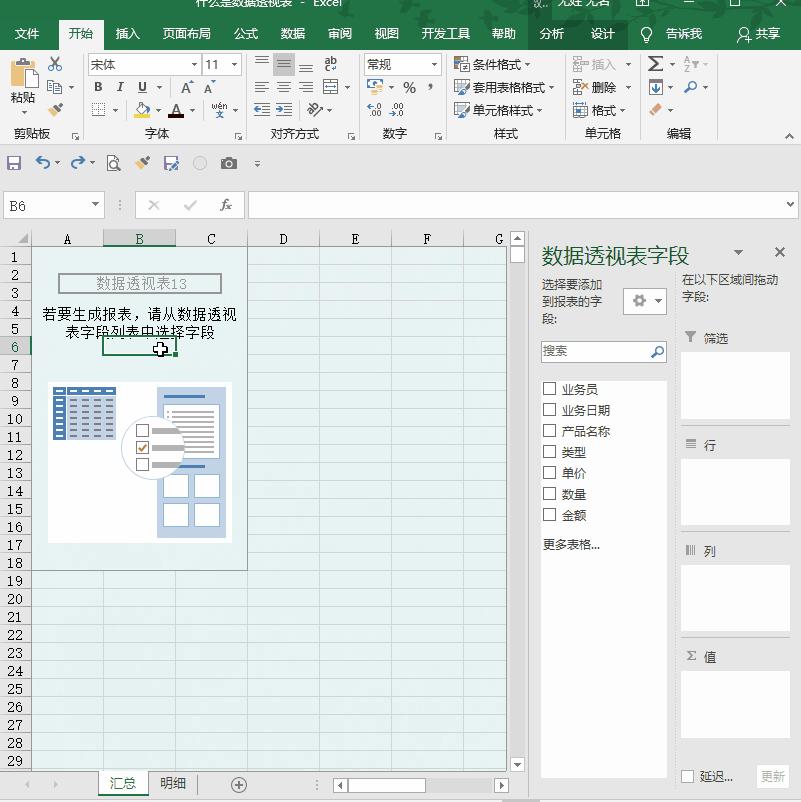Image resolution: width=801 pixels, height=802 pixels.
Task: Expand the Undo history dropdown arrow
Action: pos(55,162)
